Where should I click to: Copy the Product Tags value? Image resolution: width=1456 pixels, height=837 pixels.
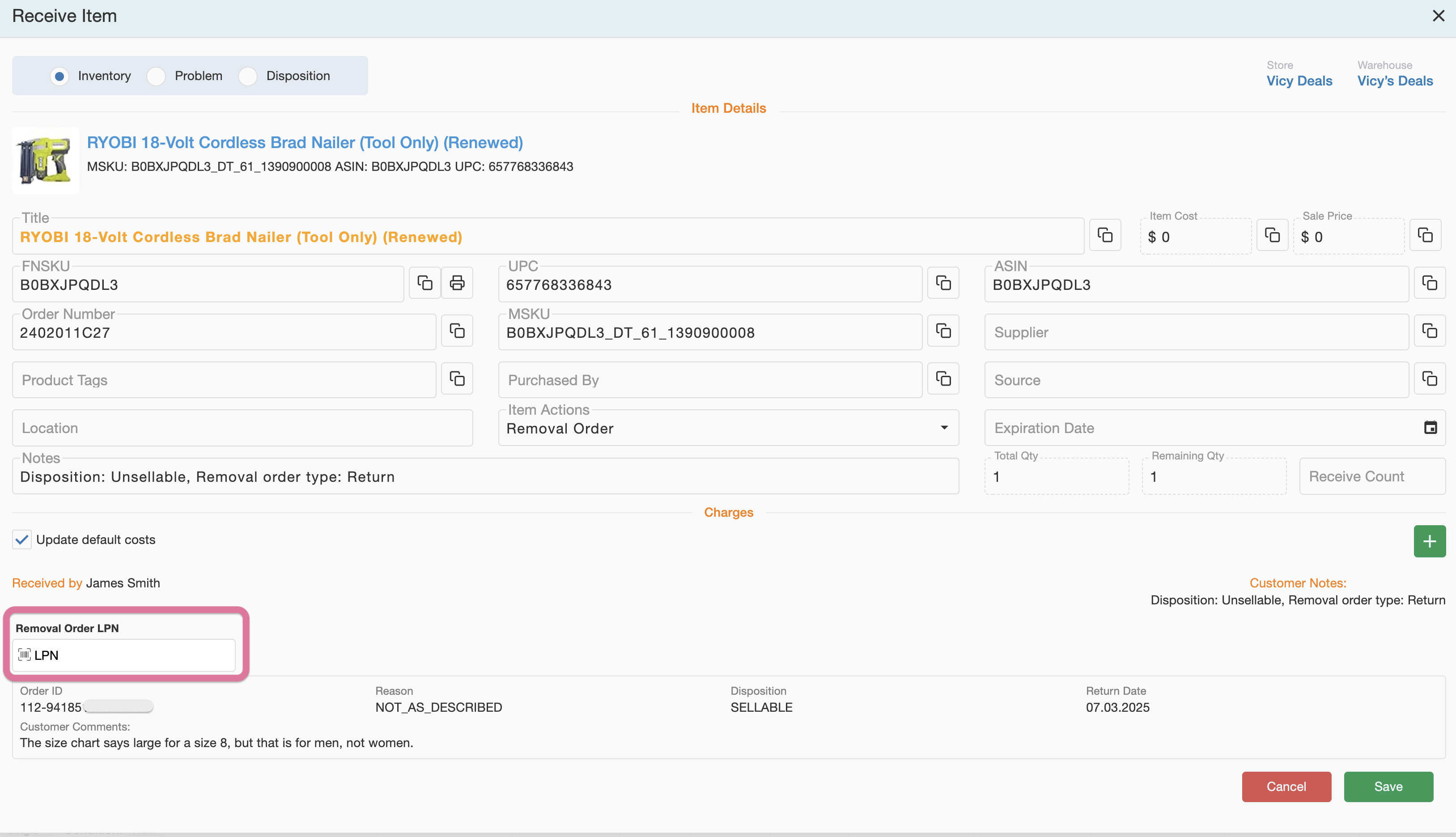(457, 378)
